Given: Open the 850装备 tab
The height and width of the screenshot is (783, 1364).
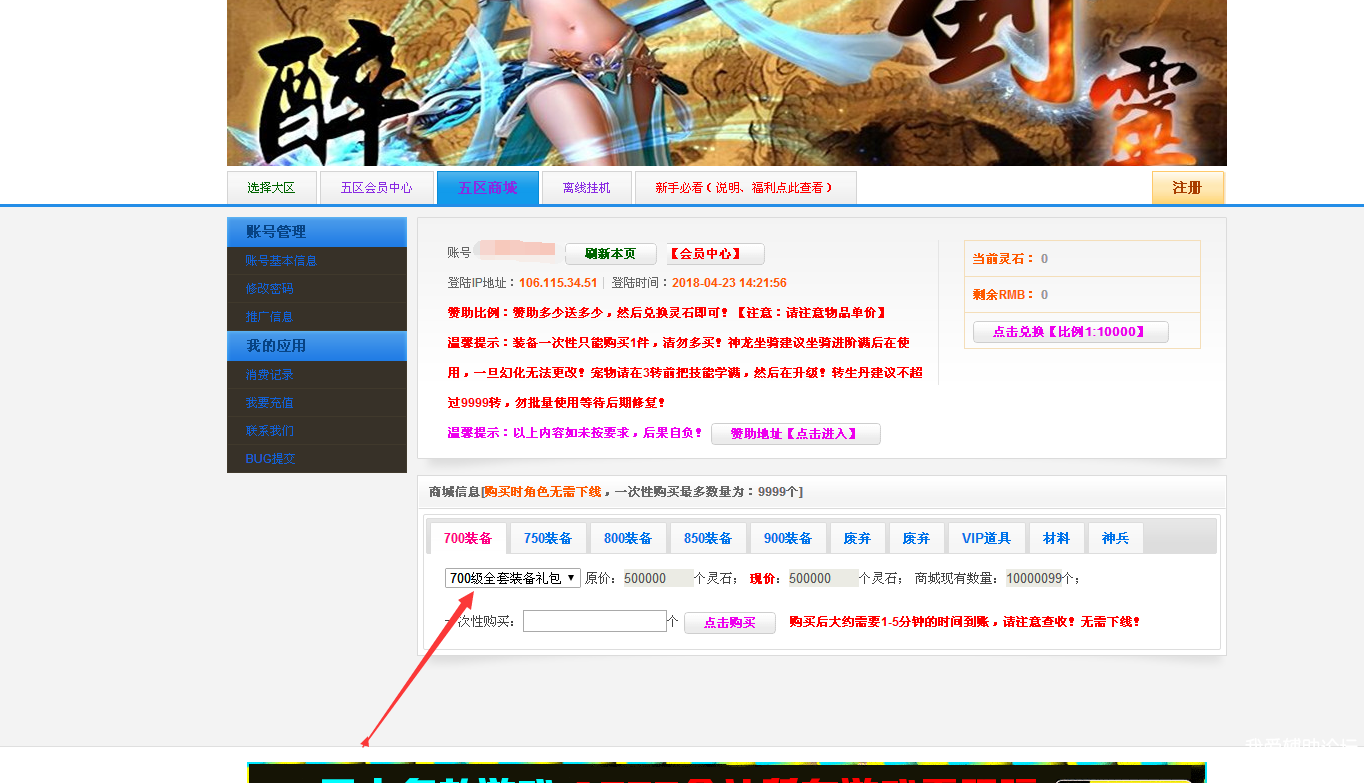Looking at the screenshot, I should click(707, 538).
